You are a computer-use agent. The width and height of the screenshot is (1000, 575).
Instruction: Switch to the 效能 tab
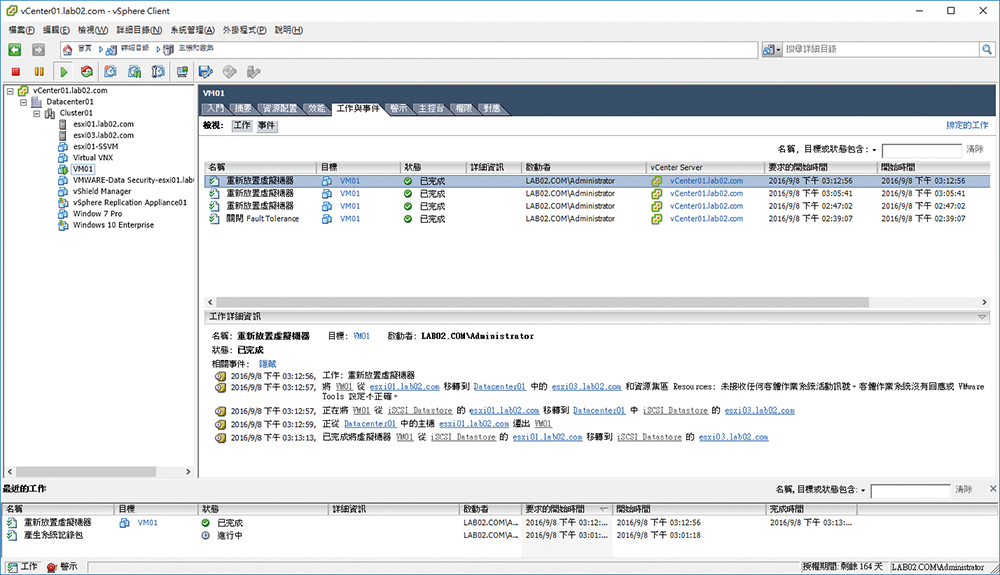[317, 109]
